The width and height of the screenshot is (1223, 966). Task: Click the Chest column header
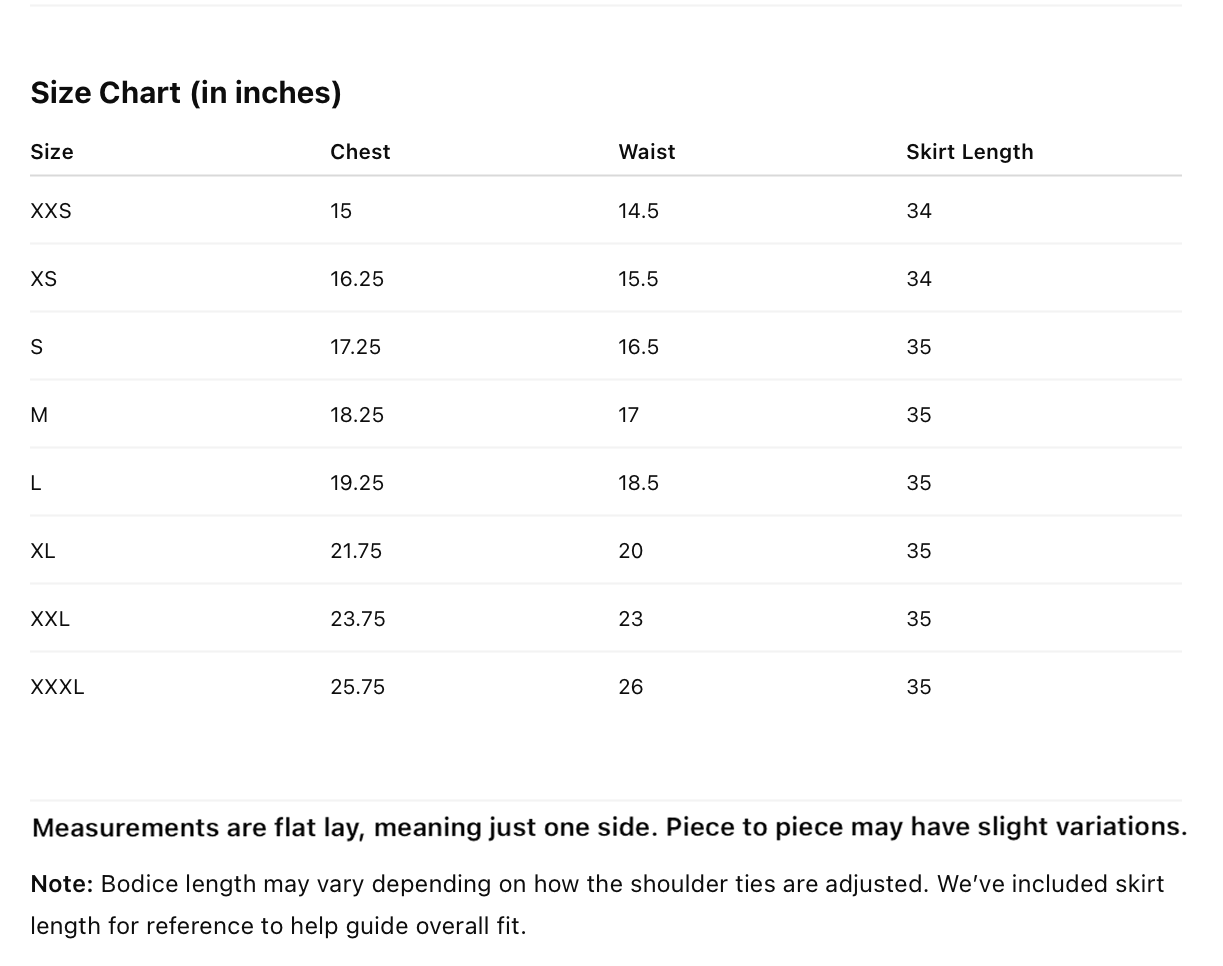360,152
